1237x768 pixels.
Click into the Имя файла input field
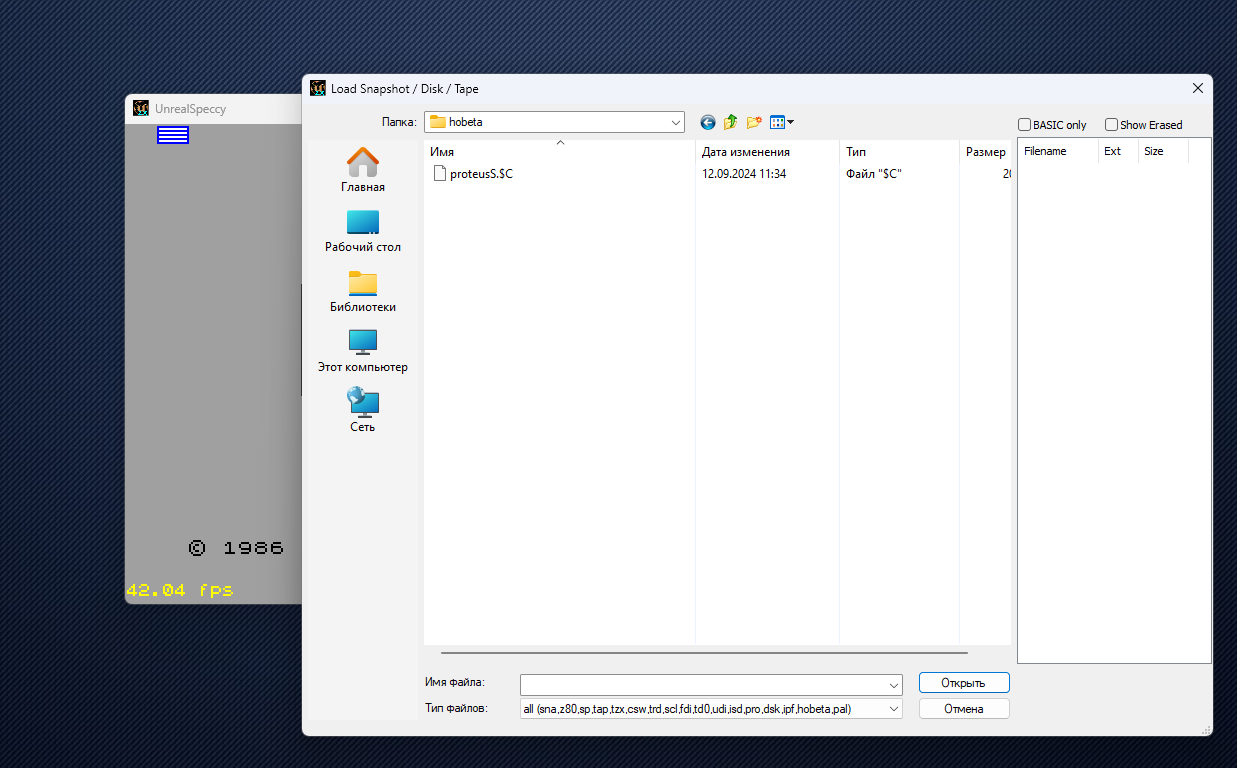click(703, 684)
